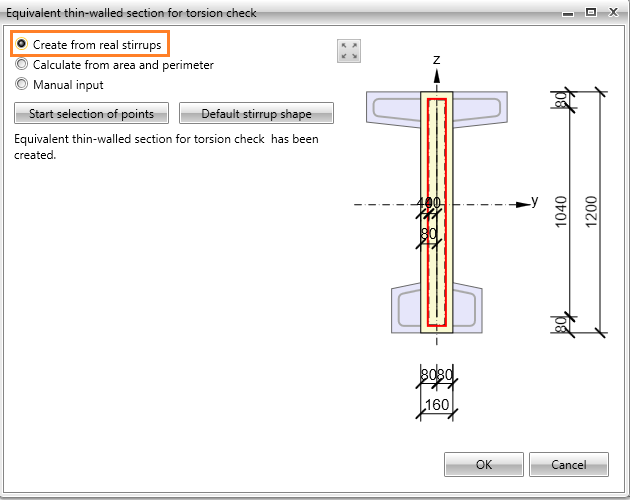Minimize the torsion check window
This screenshot has height=500, width=630.
coord(568,13)
